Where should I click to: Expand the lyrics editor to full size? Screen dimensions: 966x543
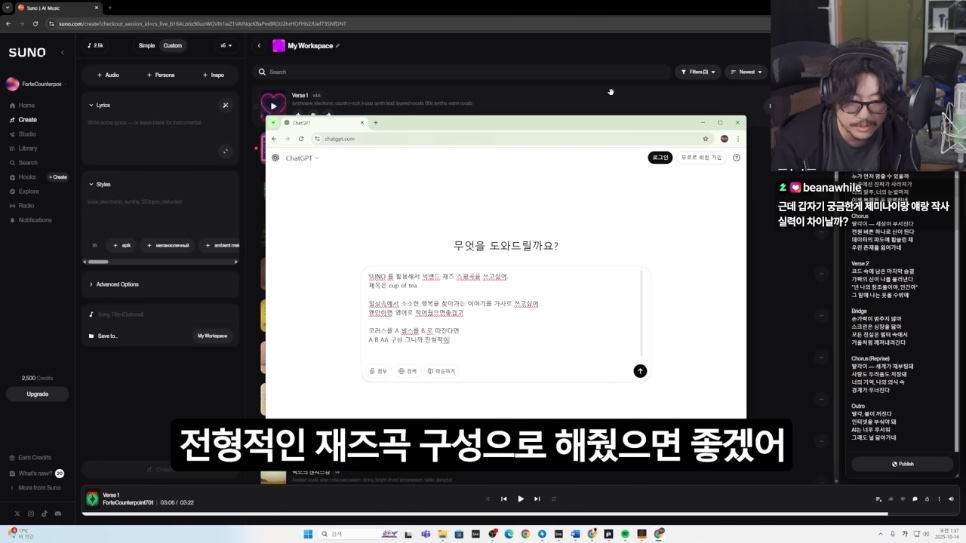225,151
